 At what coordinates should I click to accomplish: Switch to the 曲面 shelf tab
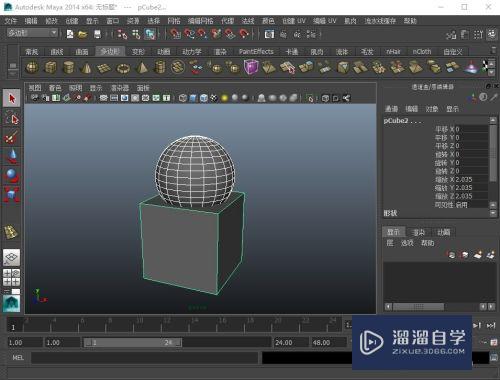82,52
